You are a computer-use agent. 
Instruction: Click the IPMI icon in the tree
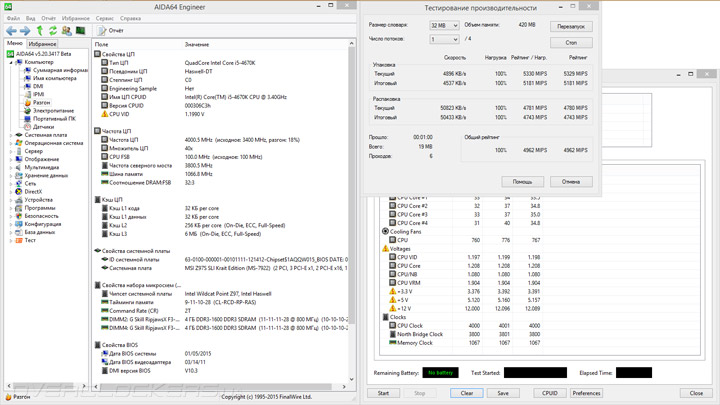pyautogui.click(x=28, y=94)
